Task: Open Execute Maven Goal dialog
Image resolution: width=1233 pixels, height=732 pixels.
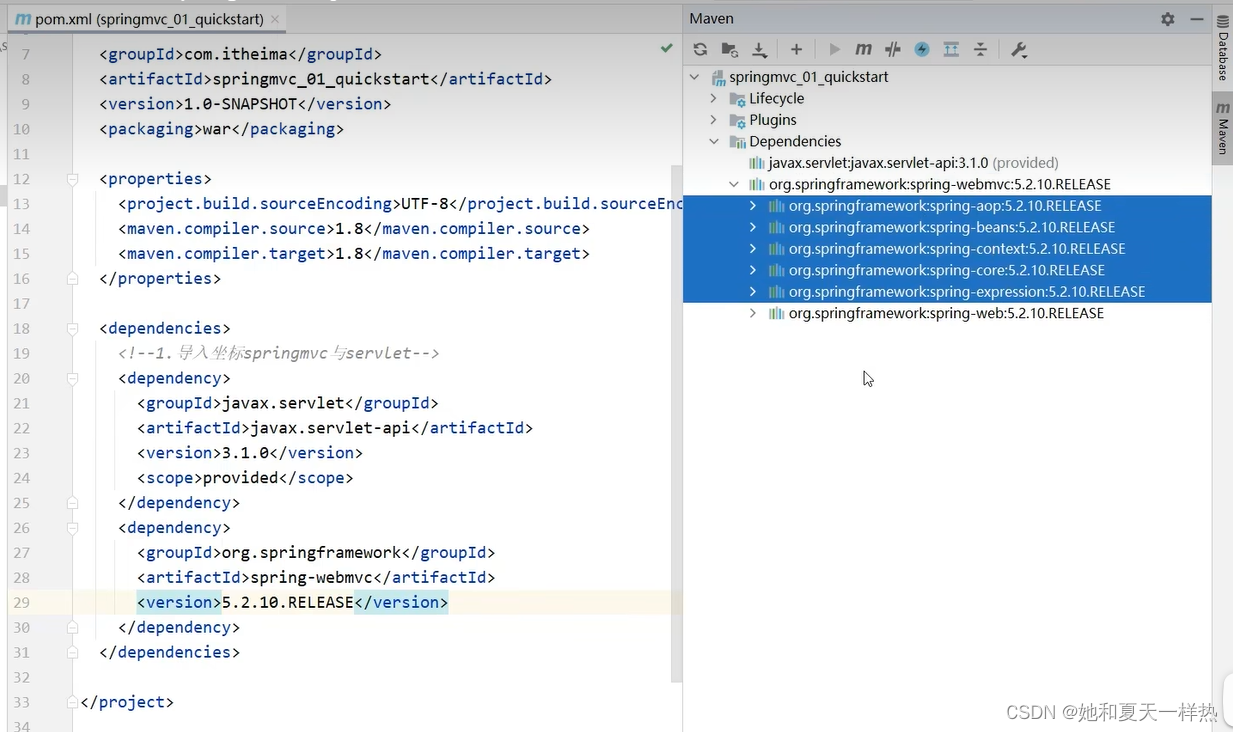Action: 863,49
